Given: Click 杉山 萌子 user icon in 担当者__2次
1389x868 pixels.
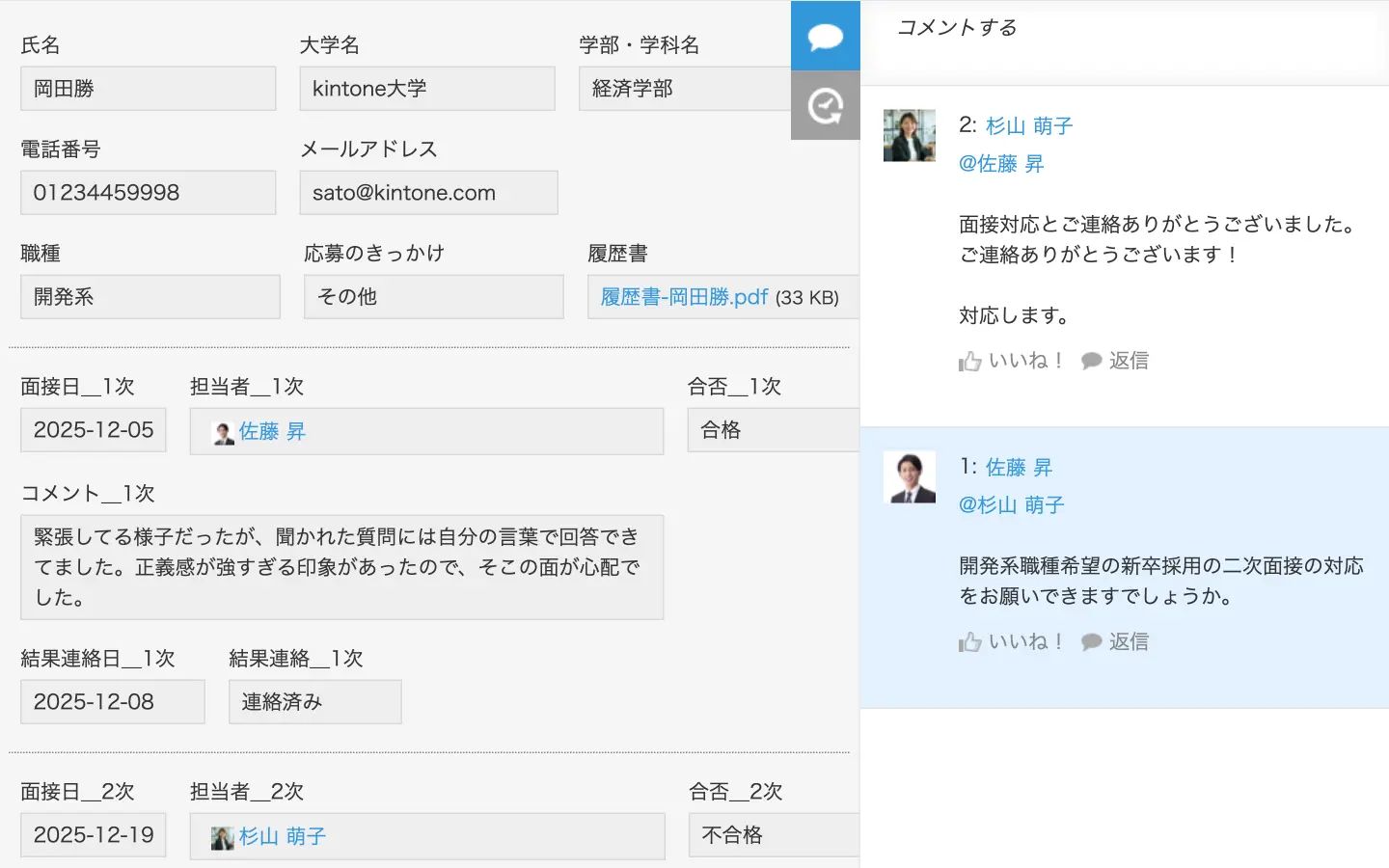Looking at the screenshot, I should click(223, 838).
